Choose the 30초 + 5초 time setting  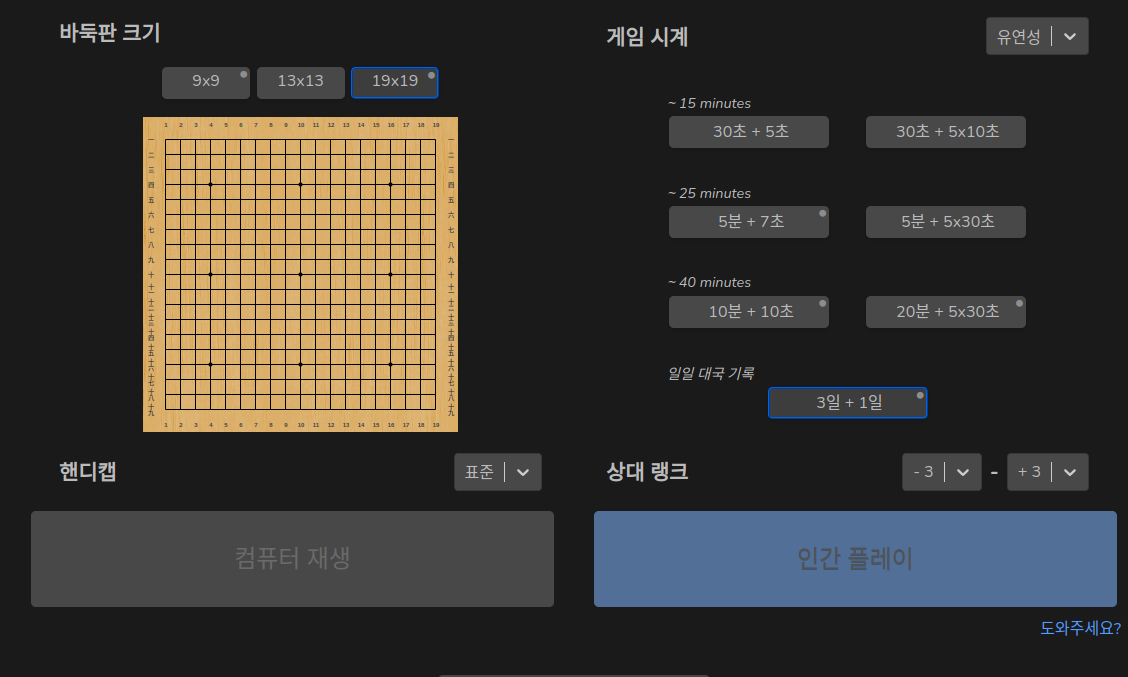[748, 132]
